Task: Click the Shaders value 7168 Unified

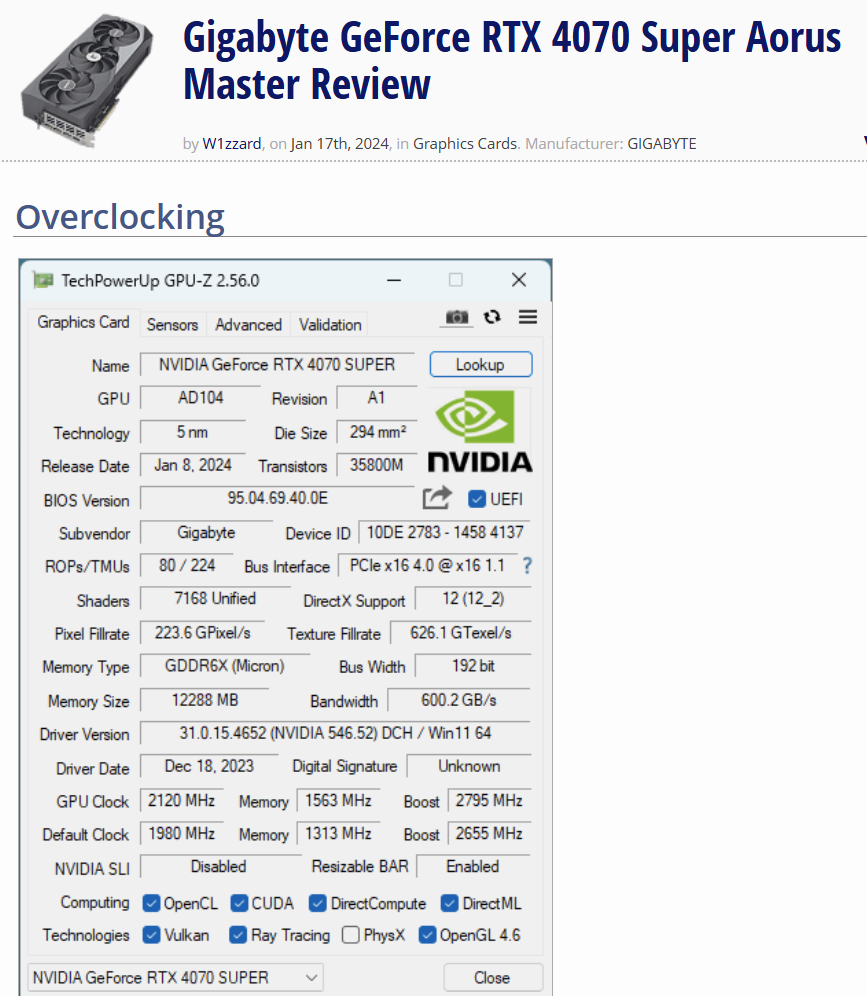Action: coord(215,598)
